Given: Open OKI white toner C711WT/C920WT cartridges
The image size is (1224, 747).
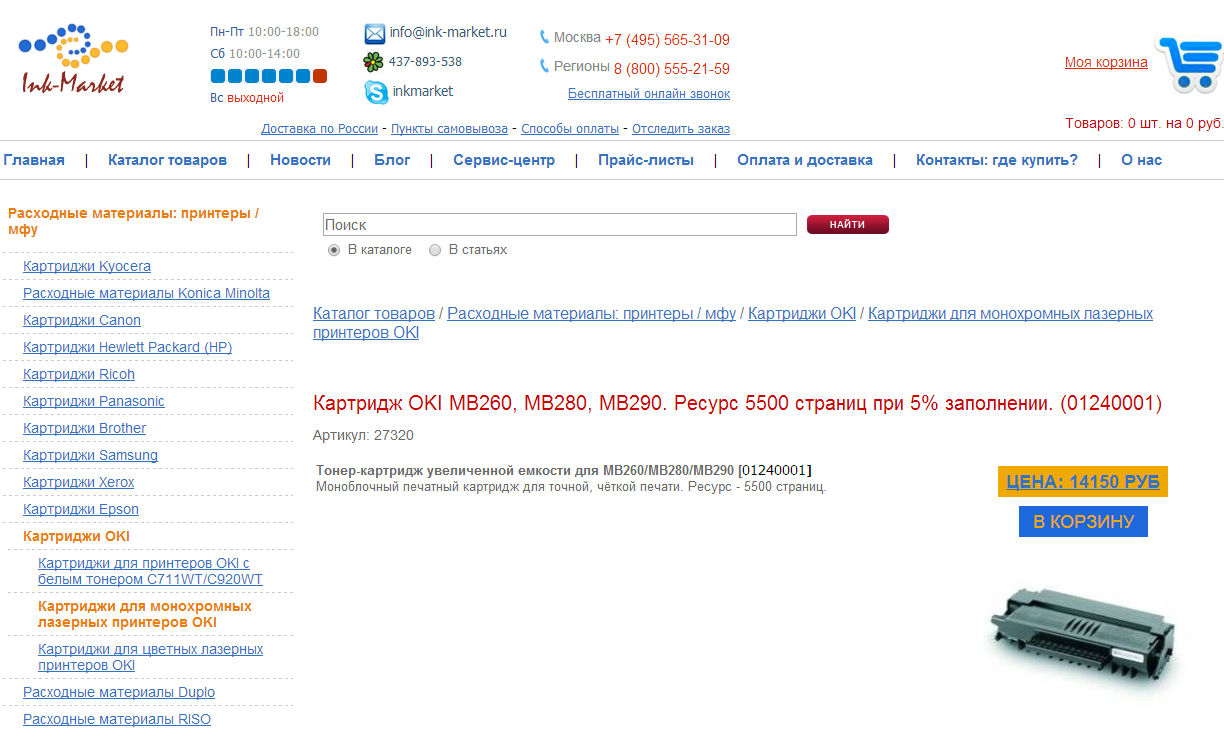Looking at the screenshot, I should click(x=150, y=571).
